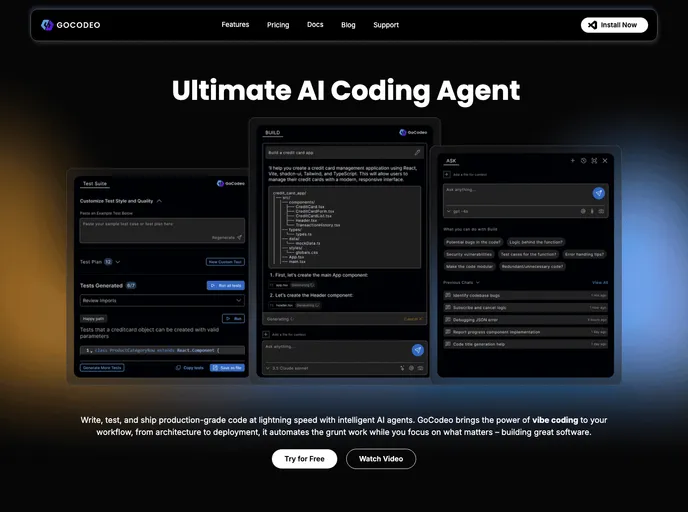The image size is (688, 512).
Task: Click the GoCodeo logo in Build panel
Action: [x=413, y=132]
